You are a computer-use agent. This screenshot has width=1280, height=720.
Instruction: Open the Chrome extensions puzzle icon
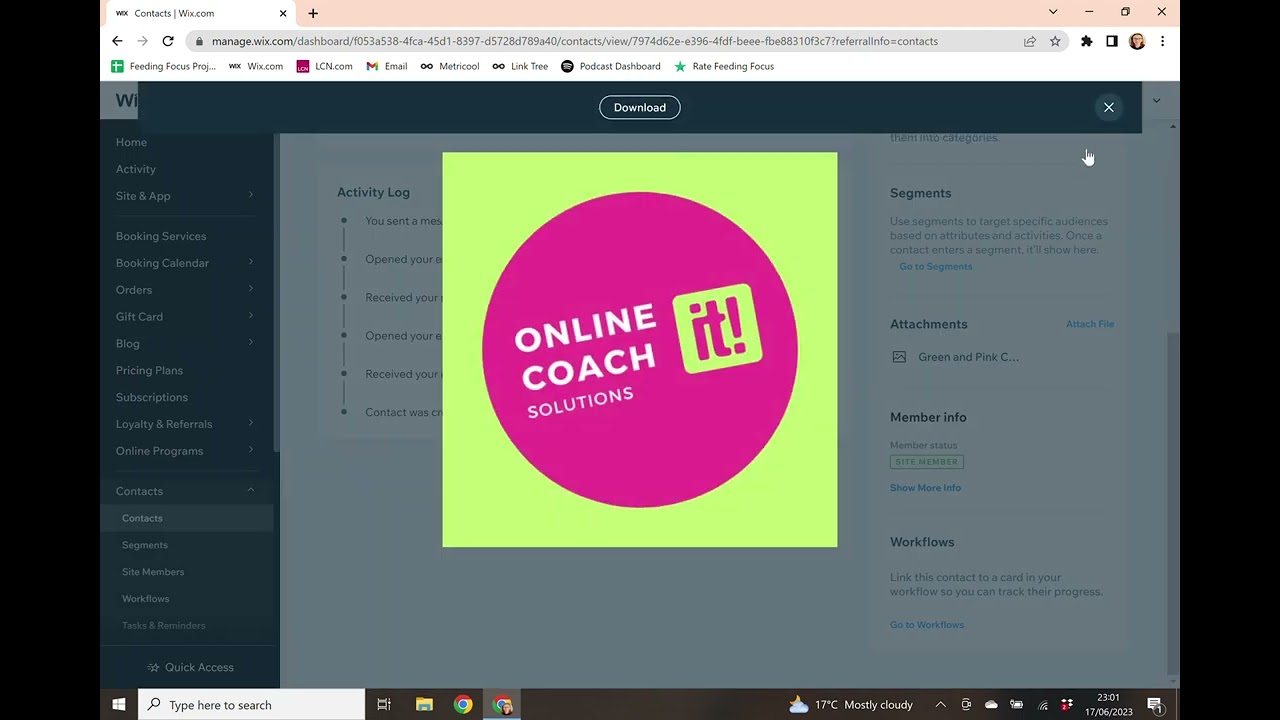1086,41
